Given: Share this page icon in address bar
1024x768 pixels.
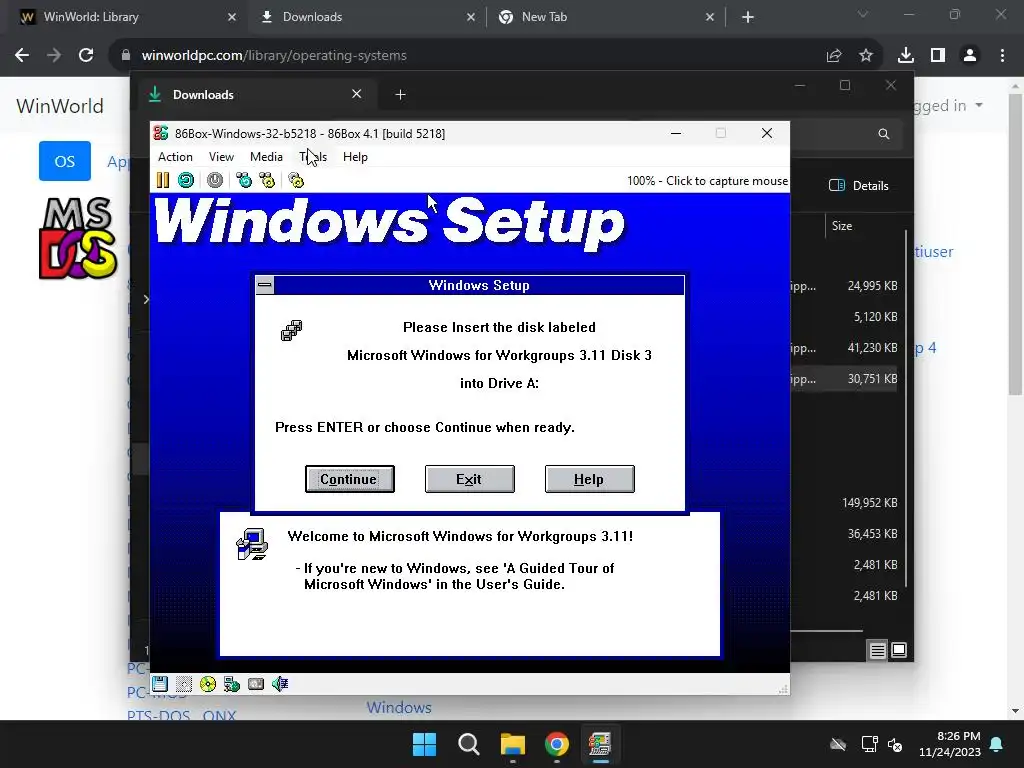Looking at the screenshot, I should pyautogui.click(x=834, y=56).
